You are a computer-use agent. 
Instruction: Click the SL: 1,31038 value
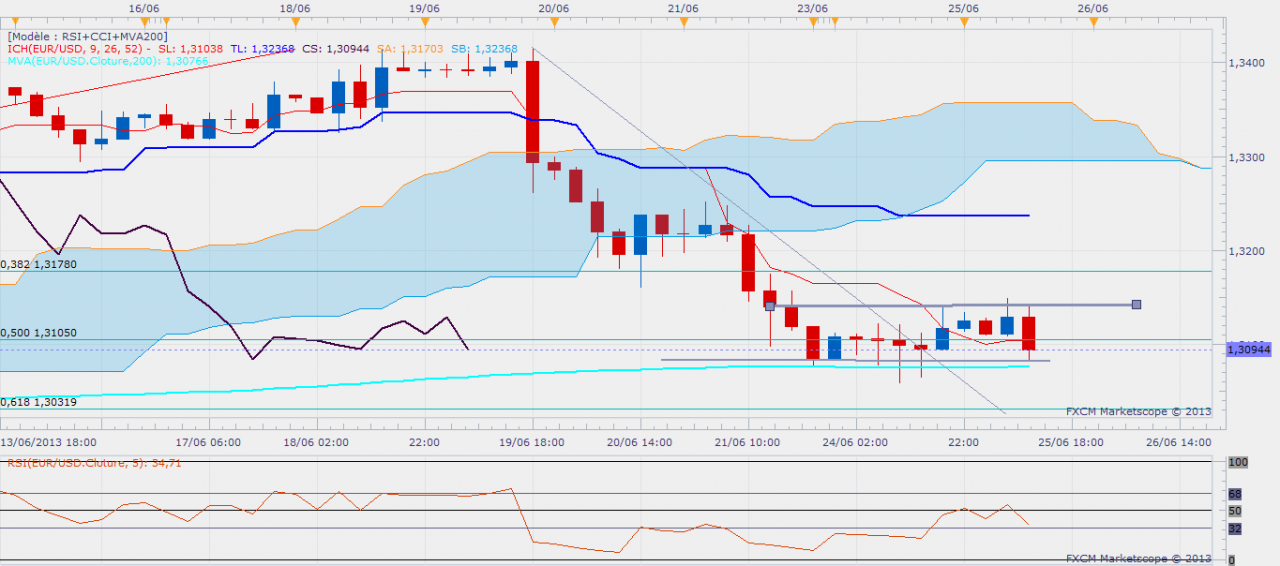(x=192, y=48)
